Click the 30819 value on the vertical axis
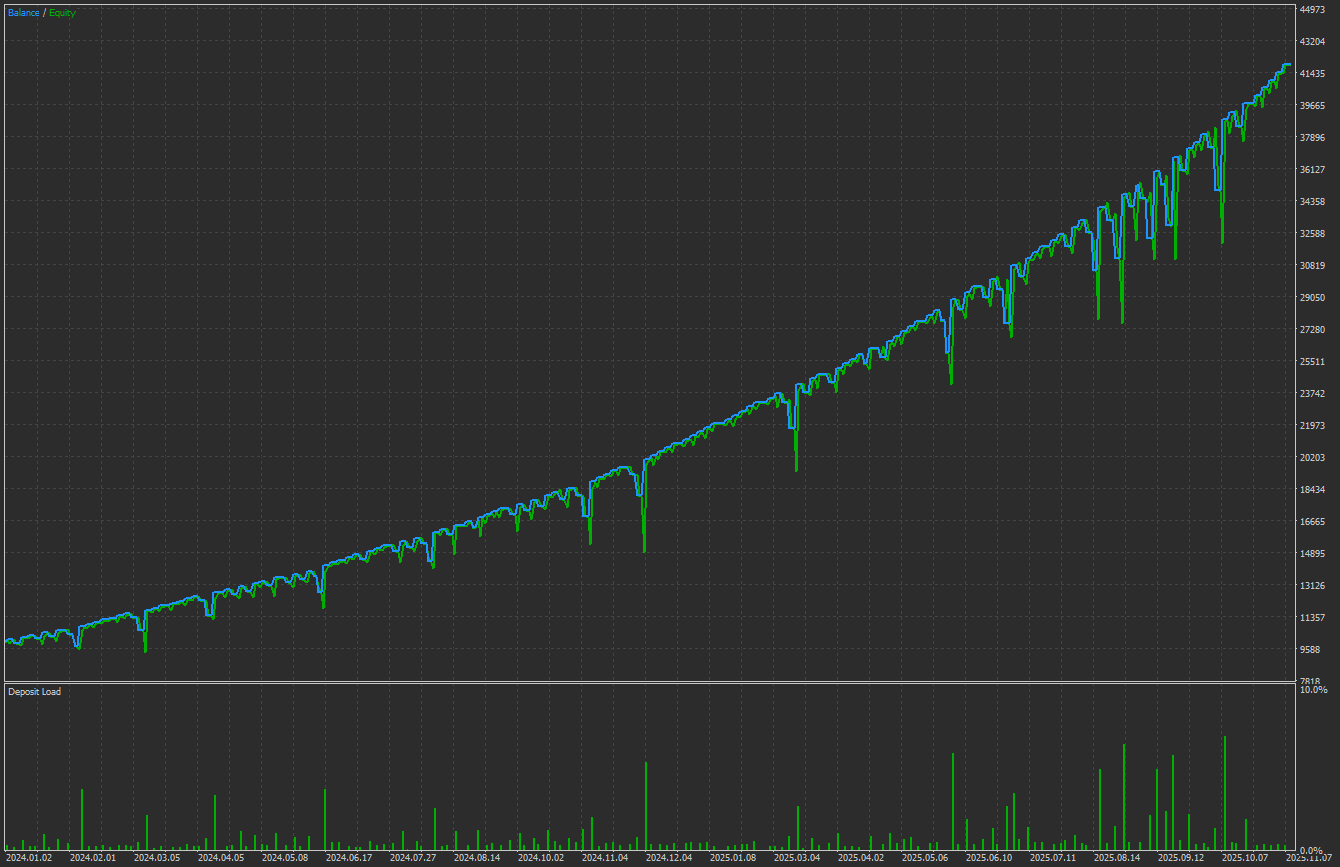 coord(1311,266)
